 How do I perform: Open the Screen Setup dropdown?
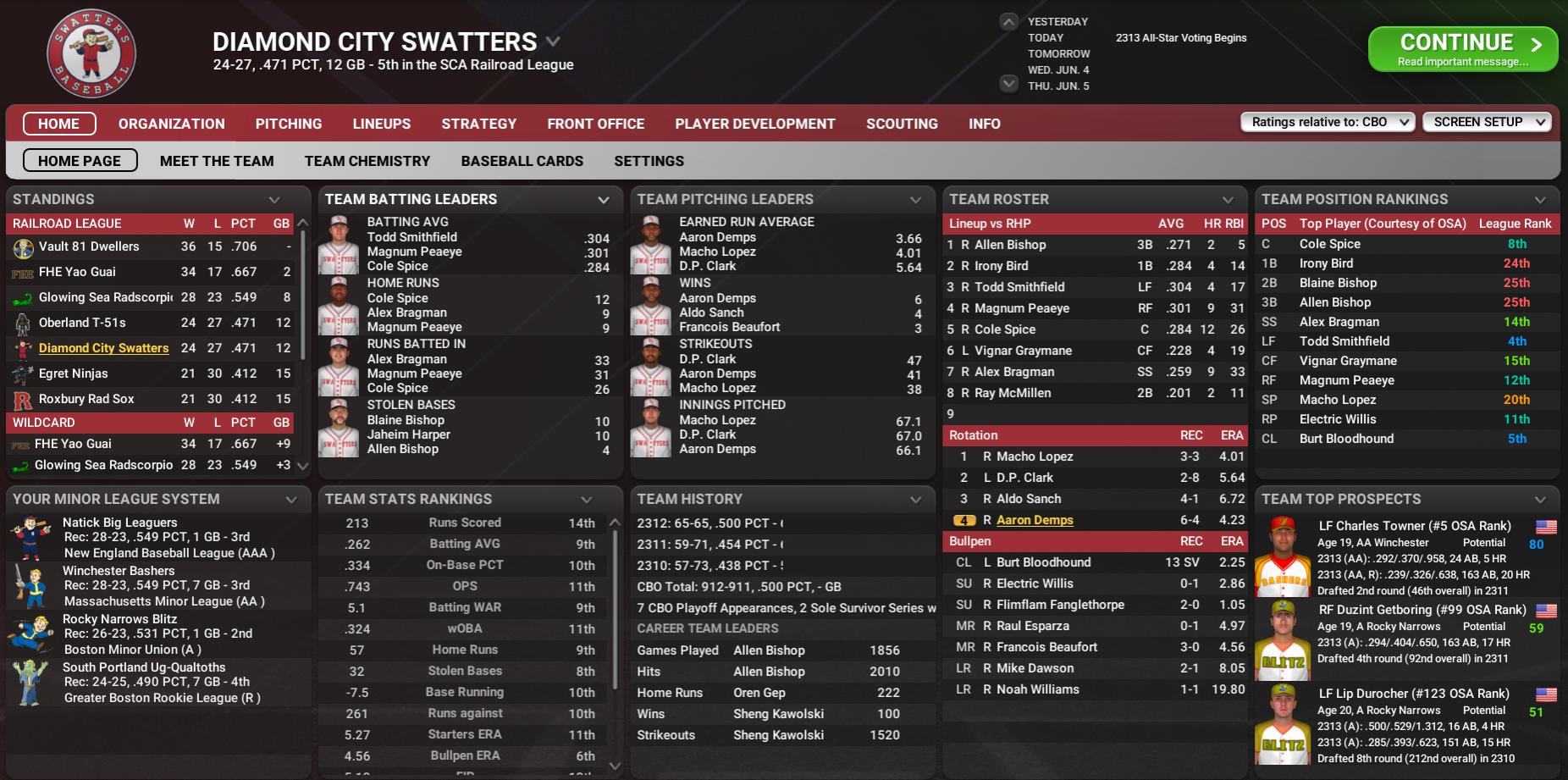(1487, 122)
